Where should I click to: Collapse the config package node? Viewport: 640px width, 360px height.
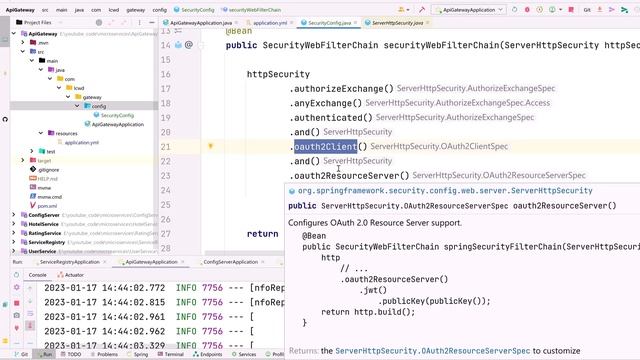click(77, 106)
